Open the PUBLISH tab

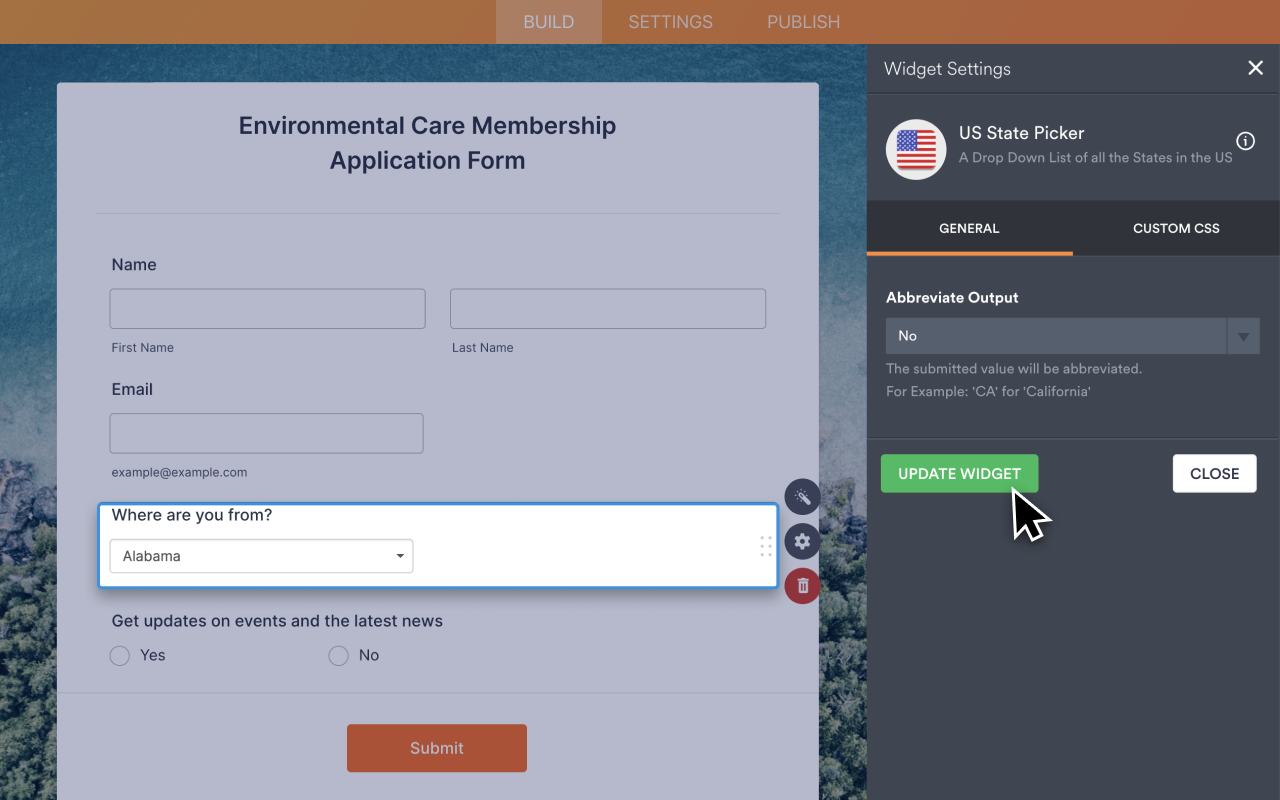(803, 21)
